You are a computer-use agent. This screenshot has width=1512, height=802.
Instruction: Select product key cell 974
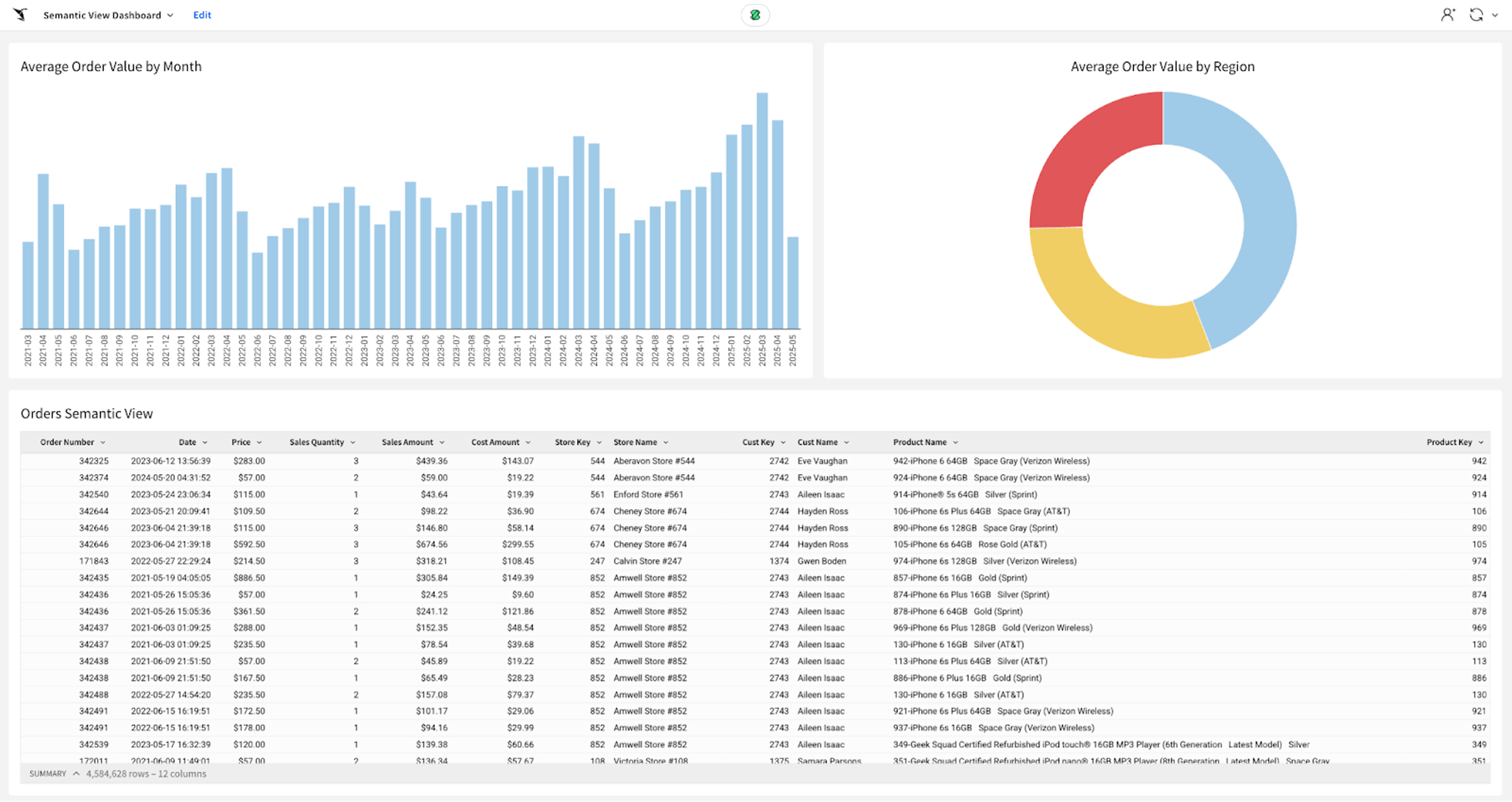coord(1479,562)
